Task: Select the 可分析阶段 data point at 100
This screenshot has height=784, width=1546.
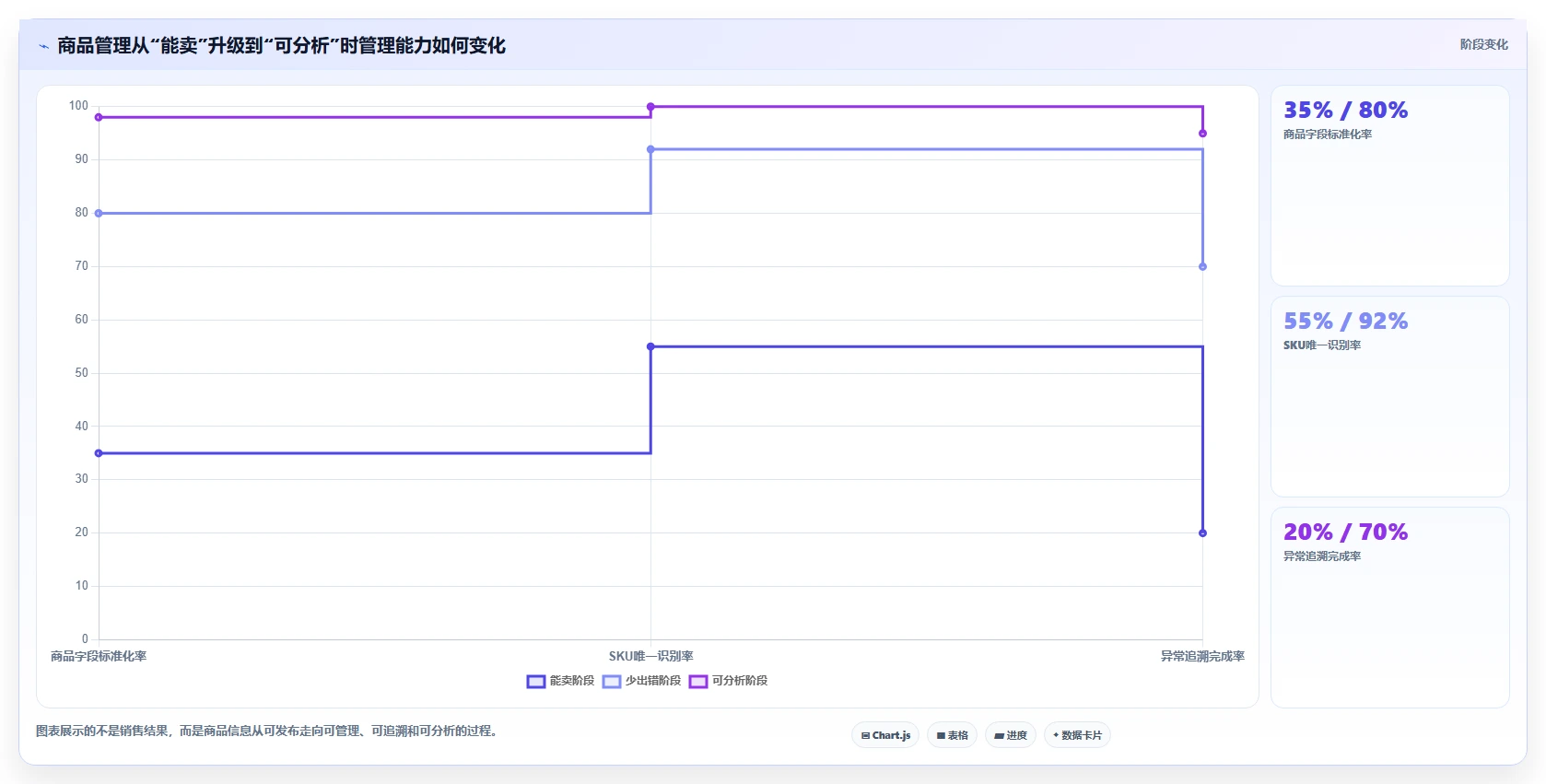Action: click(x=650, y=107)
